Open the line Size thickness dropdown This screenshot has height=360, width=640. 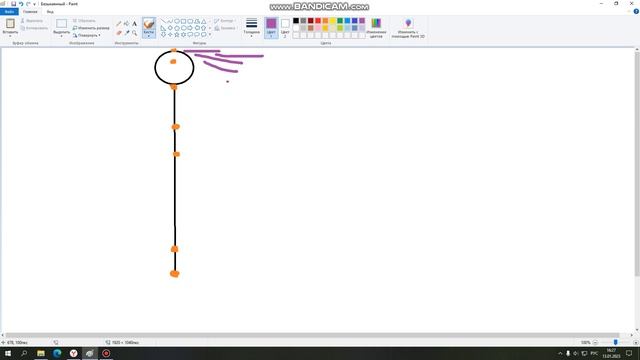tap(251, 28)
